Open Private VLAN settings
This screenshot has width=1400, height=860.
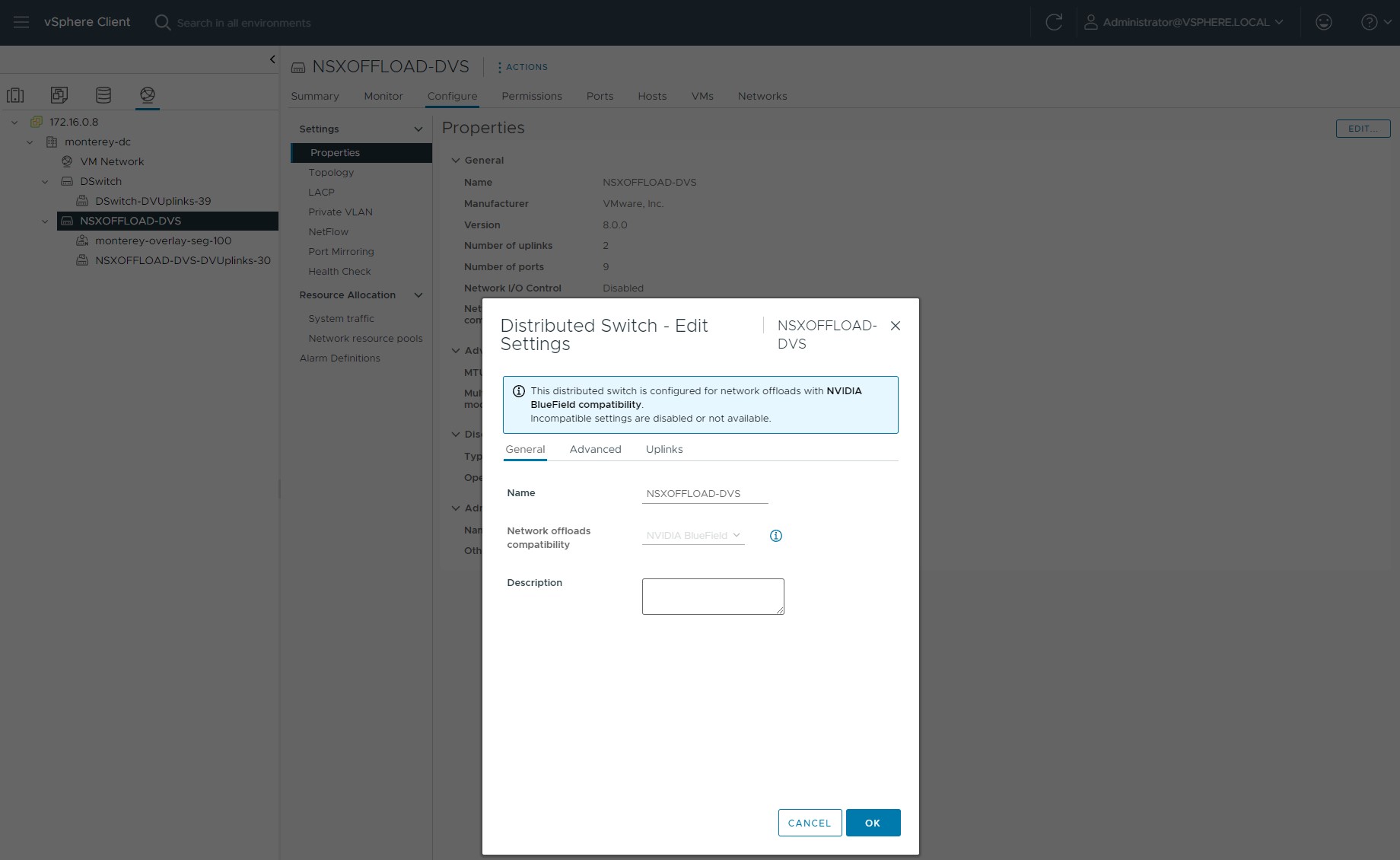point(340,212)
